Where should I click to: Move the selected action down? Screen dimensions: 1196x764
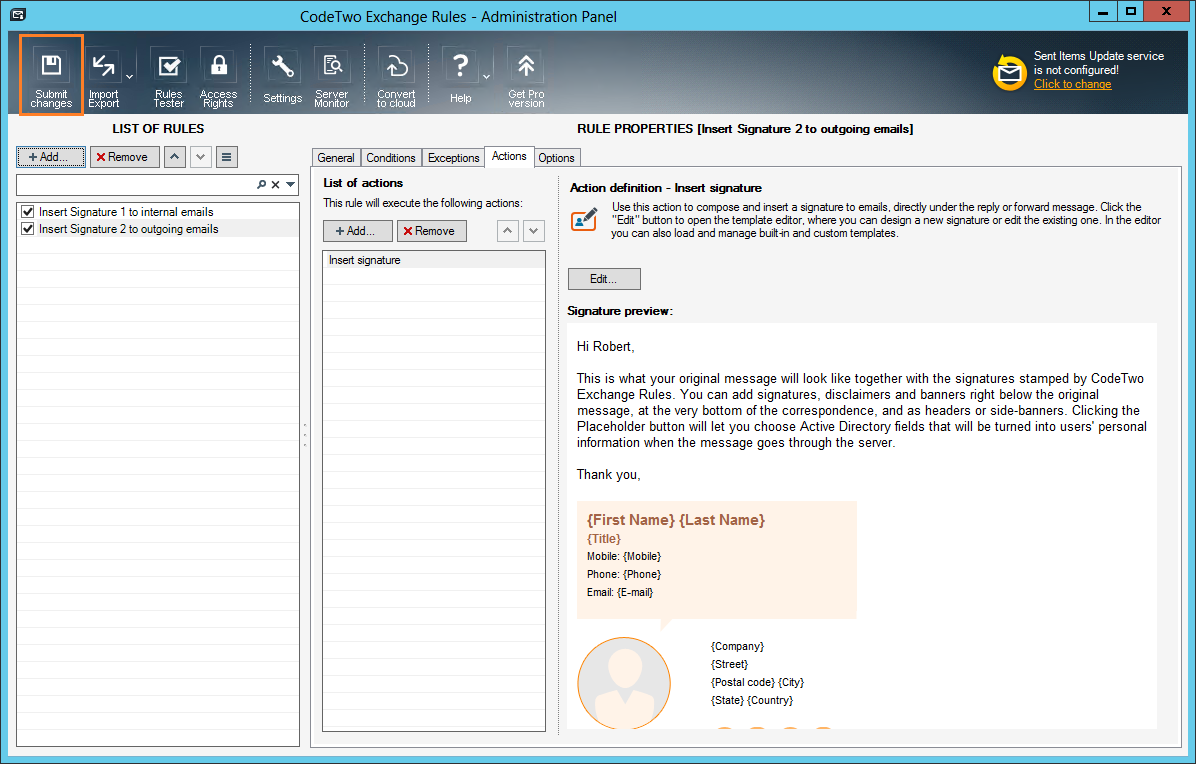[534, 231]
